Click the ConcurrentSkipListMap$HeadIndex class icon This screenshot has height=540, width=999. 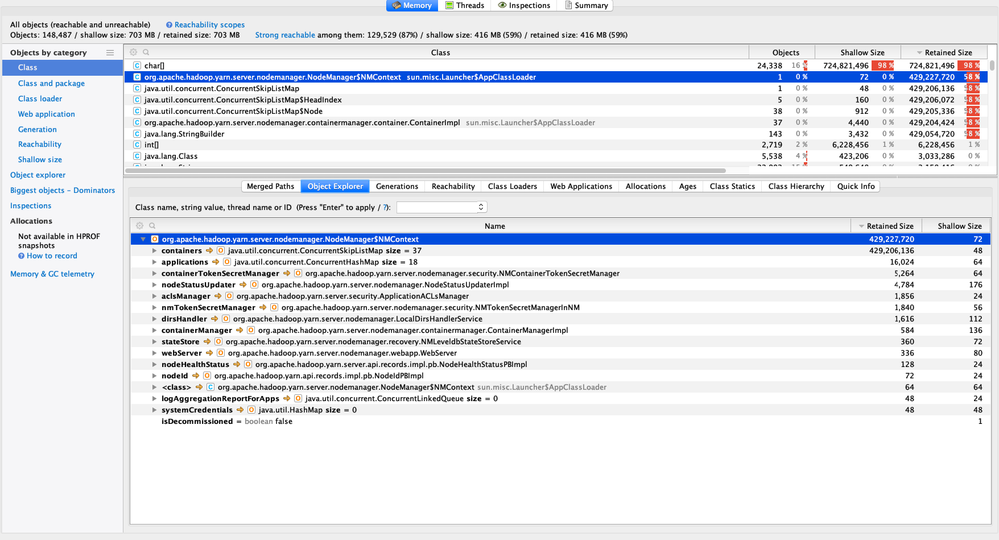[x=136, y=100]
